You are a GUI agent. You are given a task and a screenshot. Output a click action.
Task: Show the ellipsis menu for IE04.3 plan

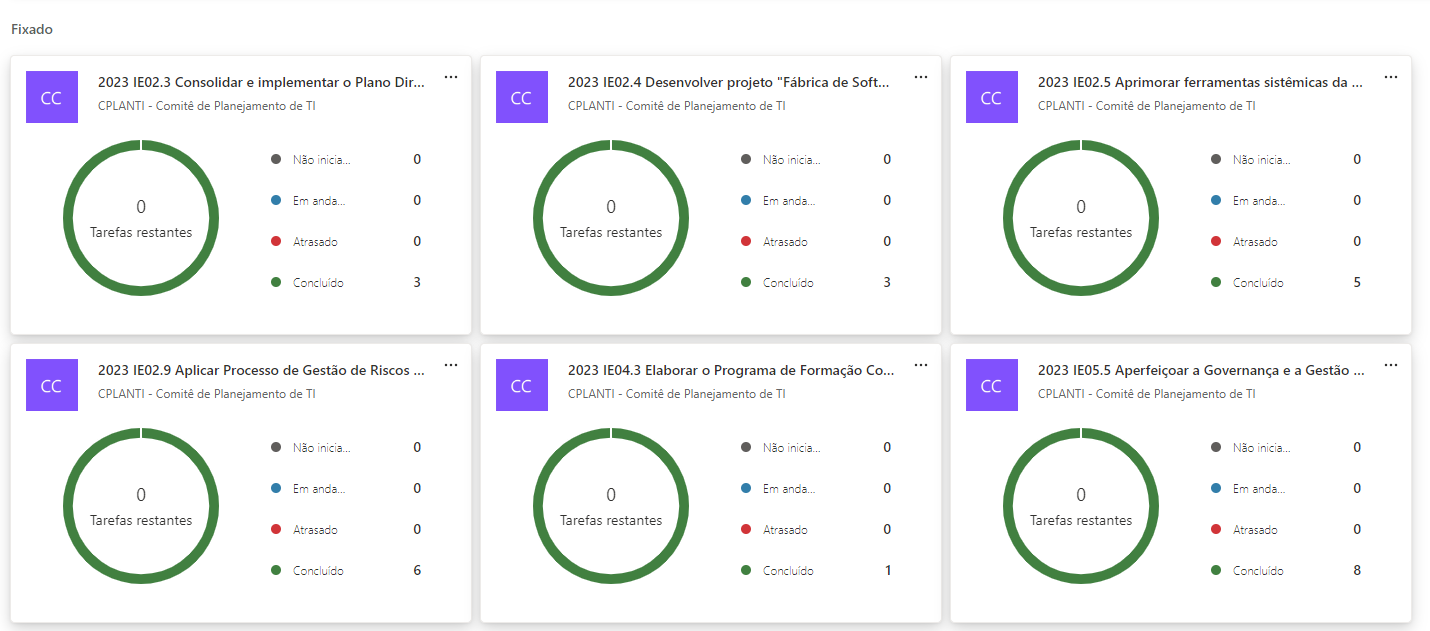pyautogui.click(x=920, y=365)
